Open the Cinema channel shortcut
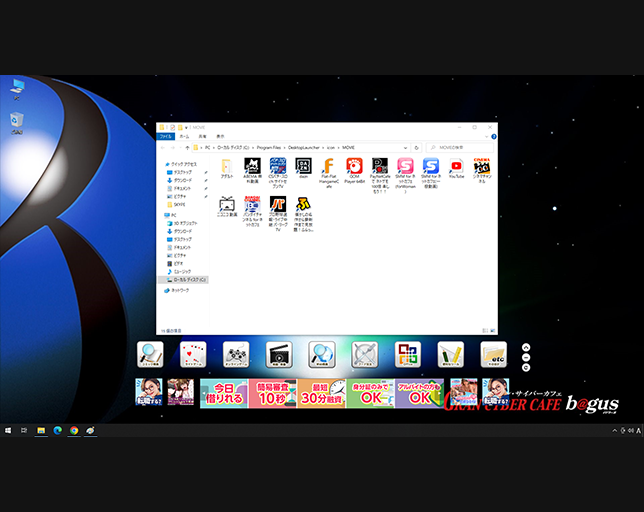The height and width of the screenshot is (512, 644). (x=482, y=170)
